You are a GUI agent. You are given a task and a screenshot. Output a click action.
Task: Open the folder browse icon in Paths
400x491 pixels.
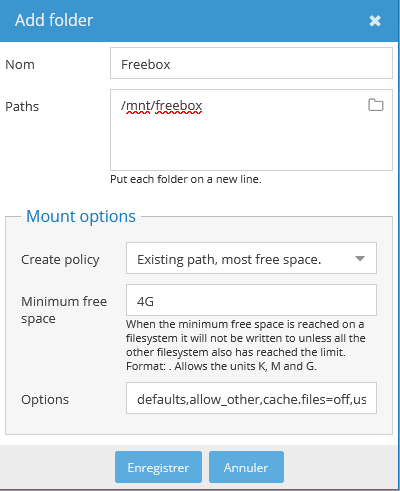pyautogui.click(x=376, y=105)
